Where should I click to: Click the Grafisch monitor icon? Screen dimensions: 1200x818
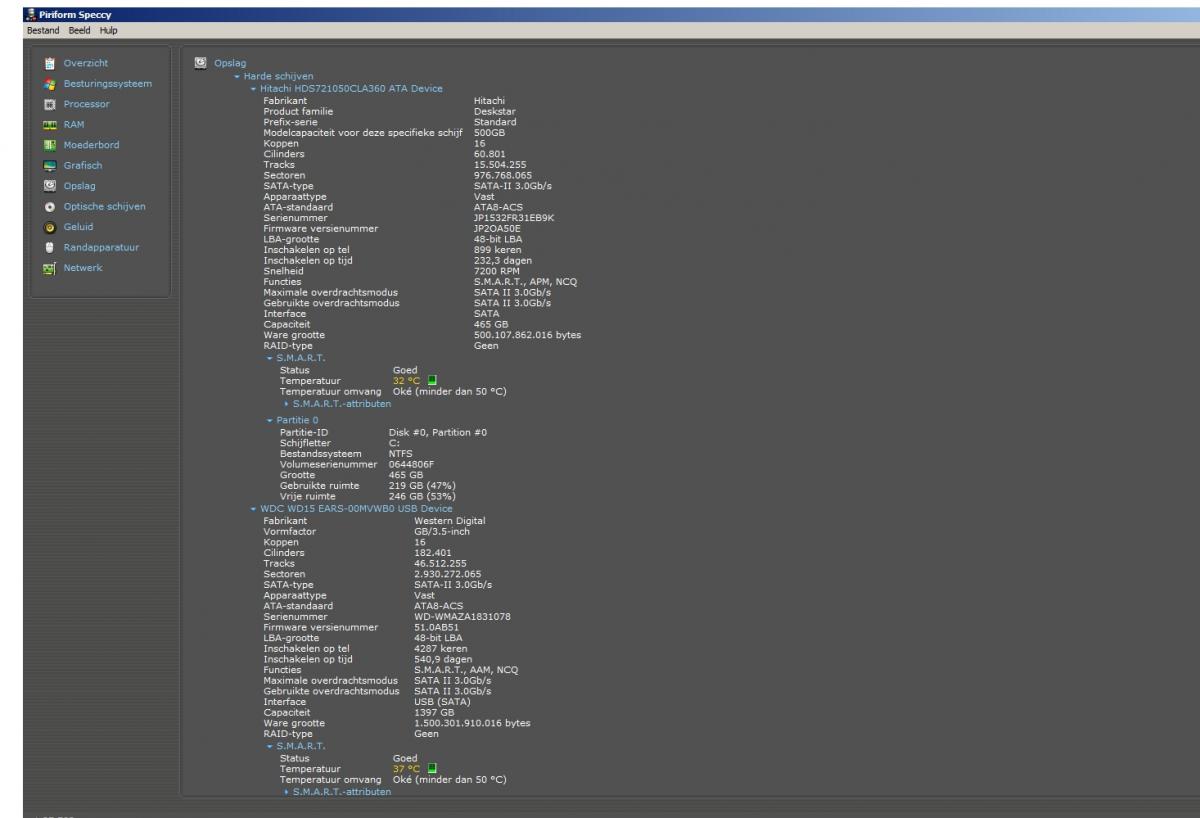(x=49, y=166)
